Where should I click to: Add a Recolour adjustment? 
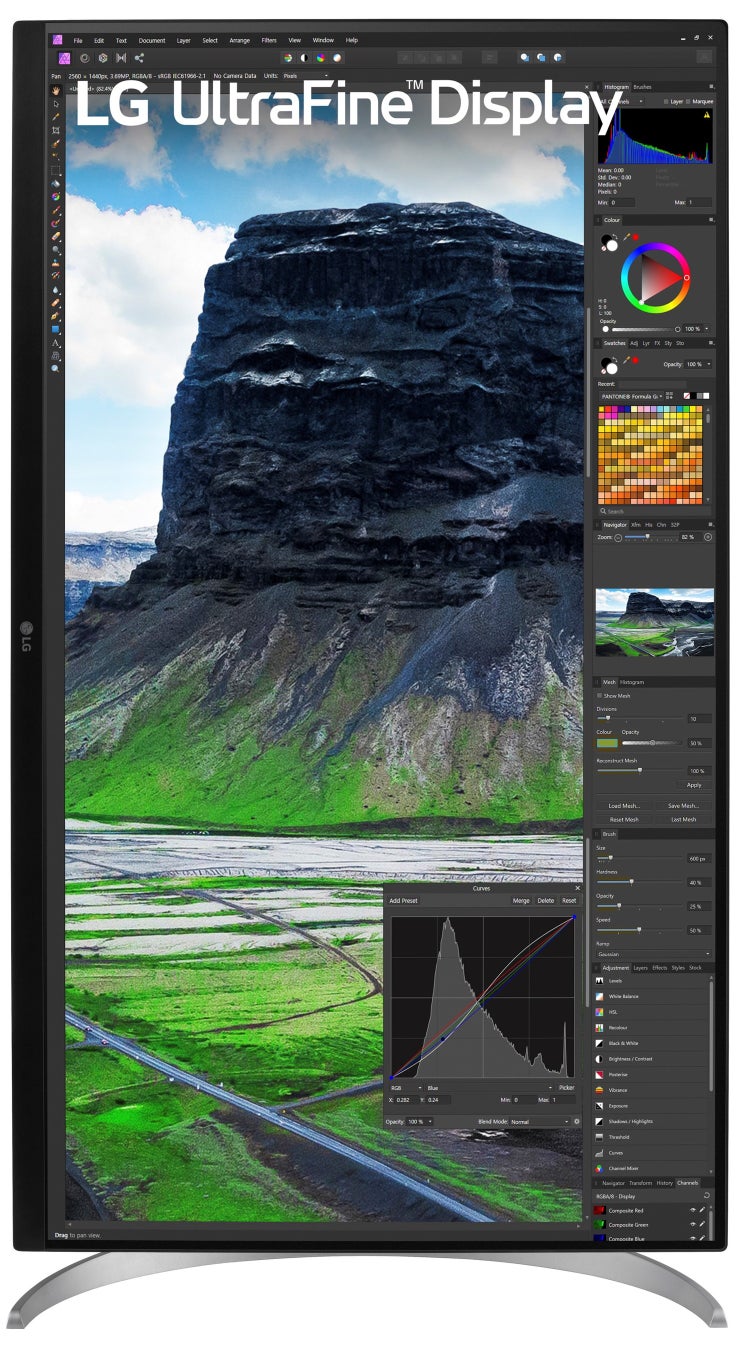(653, 1027)
